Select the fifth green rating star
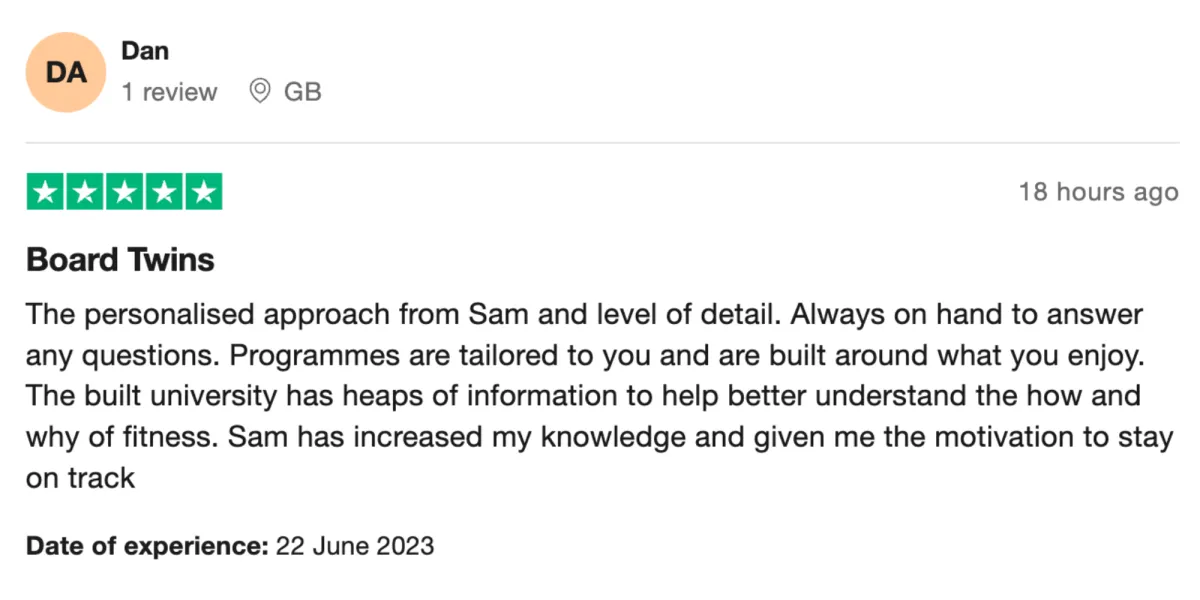This screenshot has width=1200, height=600. (204, 192)
